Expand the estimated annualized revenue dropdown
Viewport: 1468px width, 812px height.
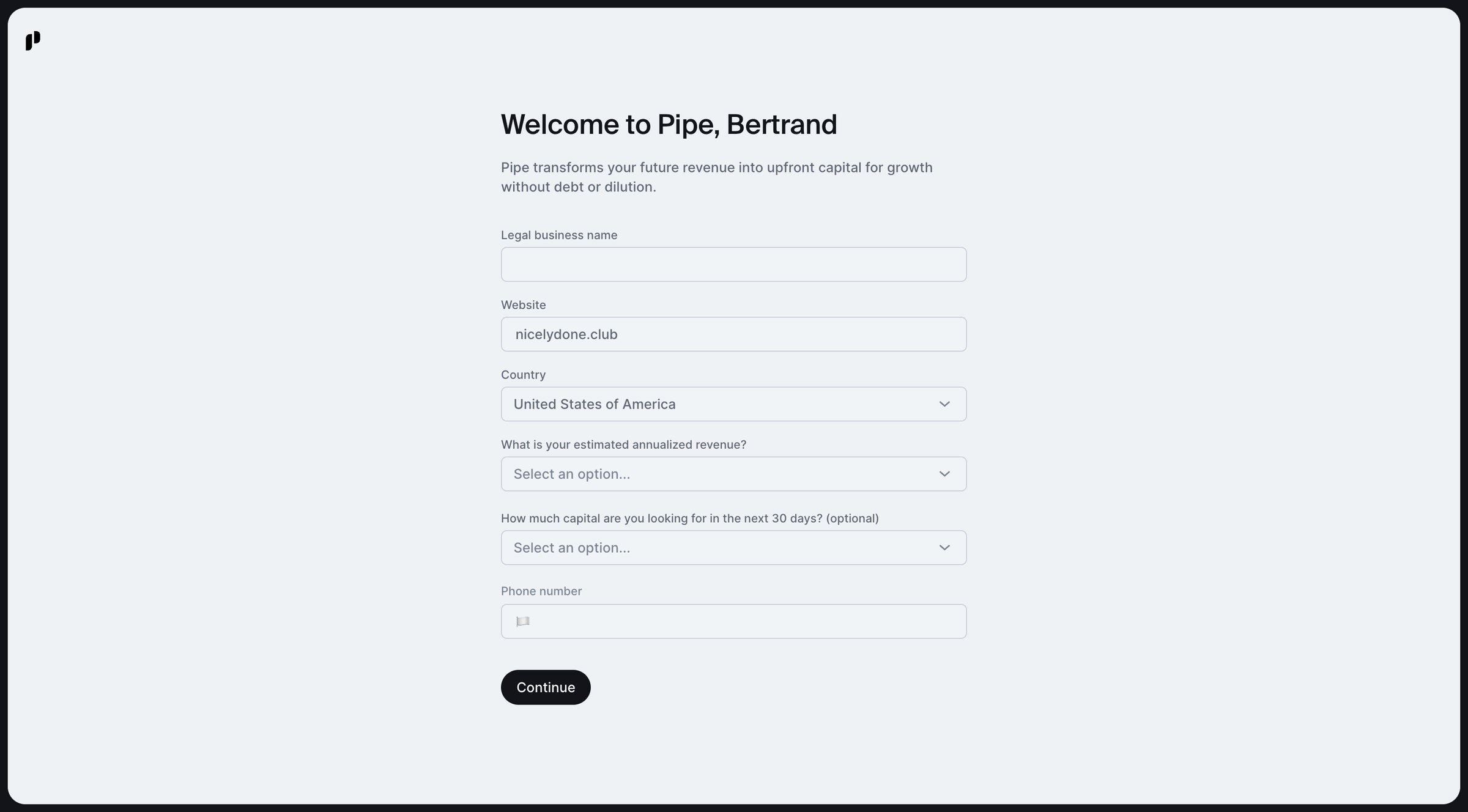click(x=733, y=474)
